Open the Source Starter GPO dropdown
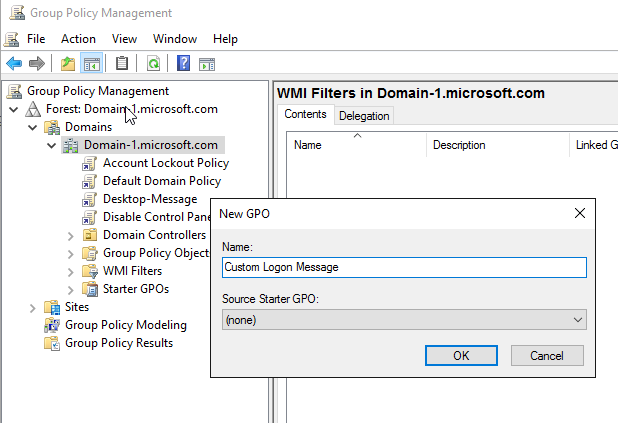The width and height of the screenshot is (618, 423). click(x=404, y=320)
